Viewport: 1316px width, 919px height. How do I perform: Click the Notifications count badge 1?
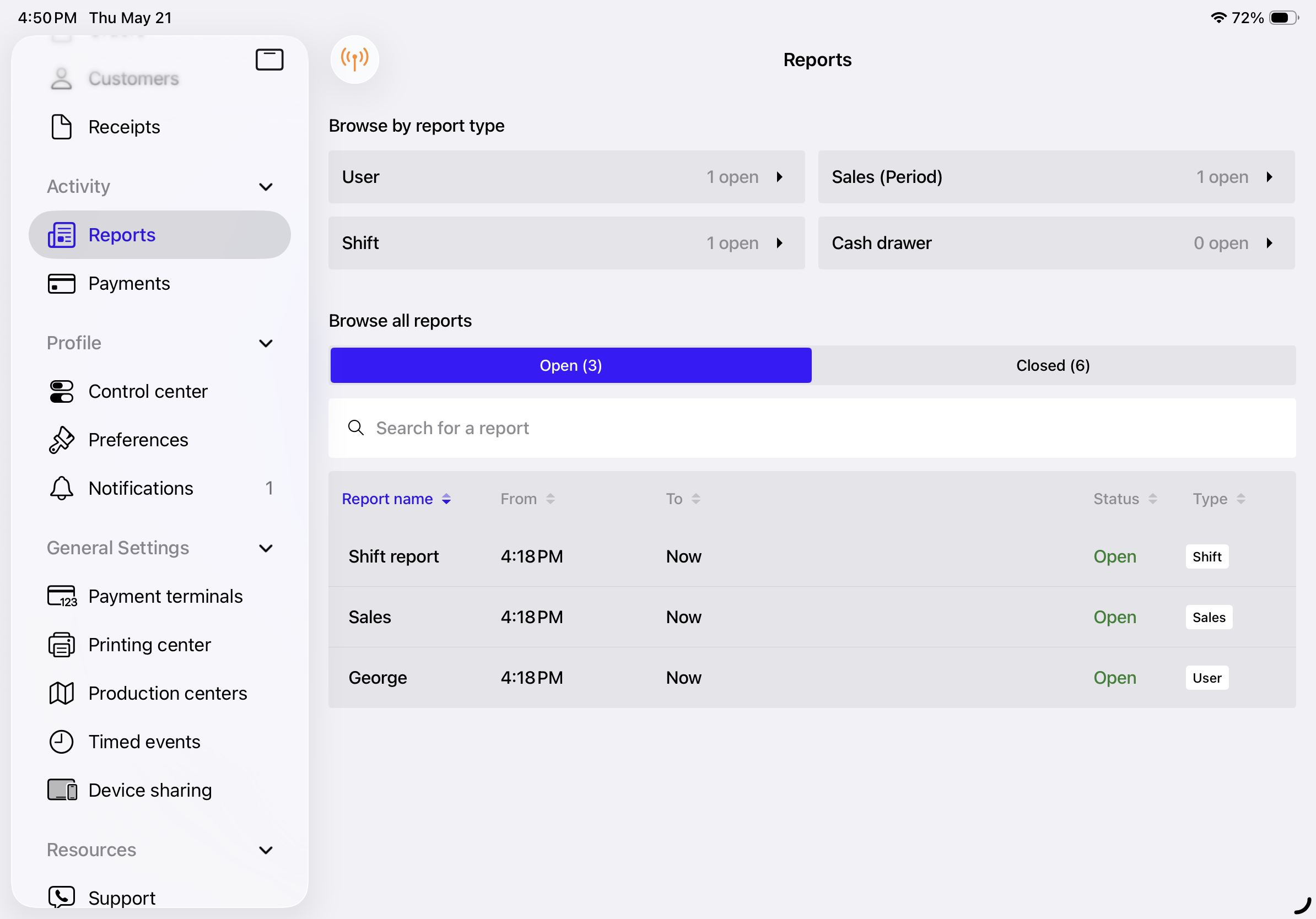(269, 488)
